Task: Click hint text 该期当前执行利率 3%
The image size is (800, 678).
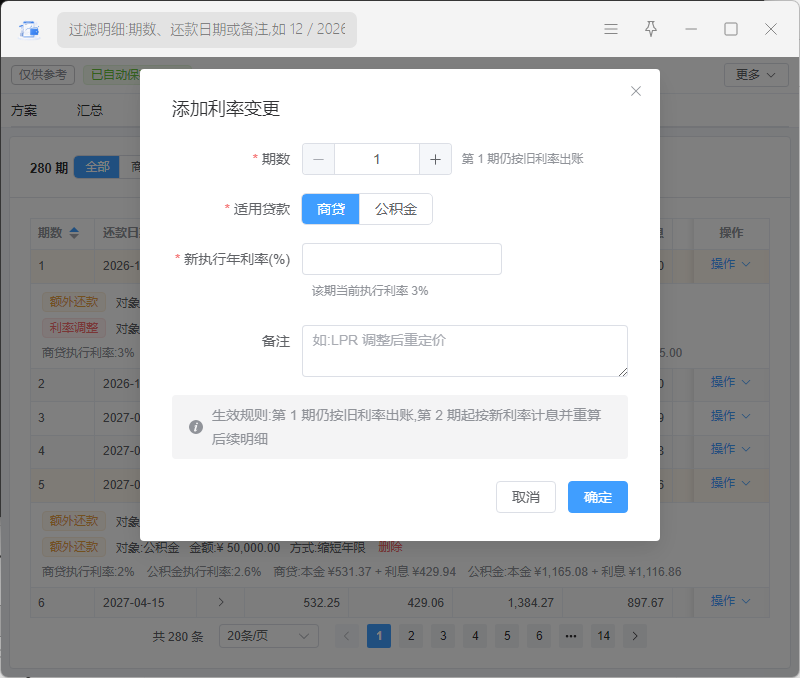Action: tap(370, 291)
